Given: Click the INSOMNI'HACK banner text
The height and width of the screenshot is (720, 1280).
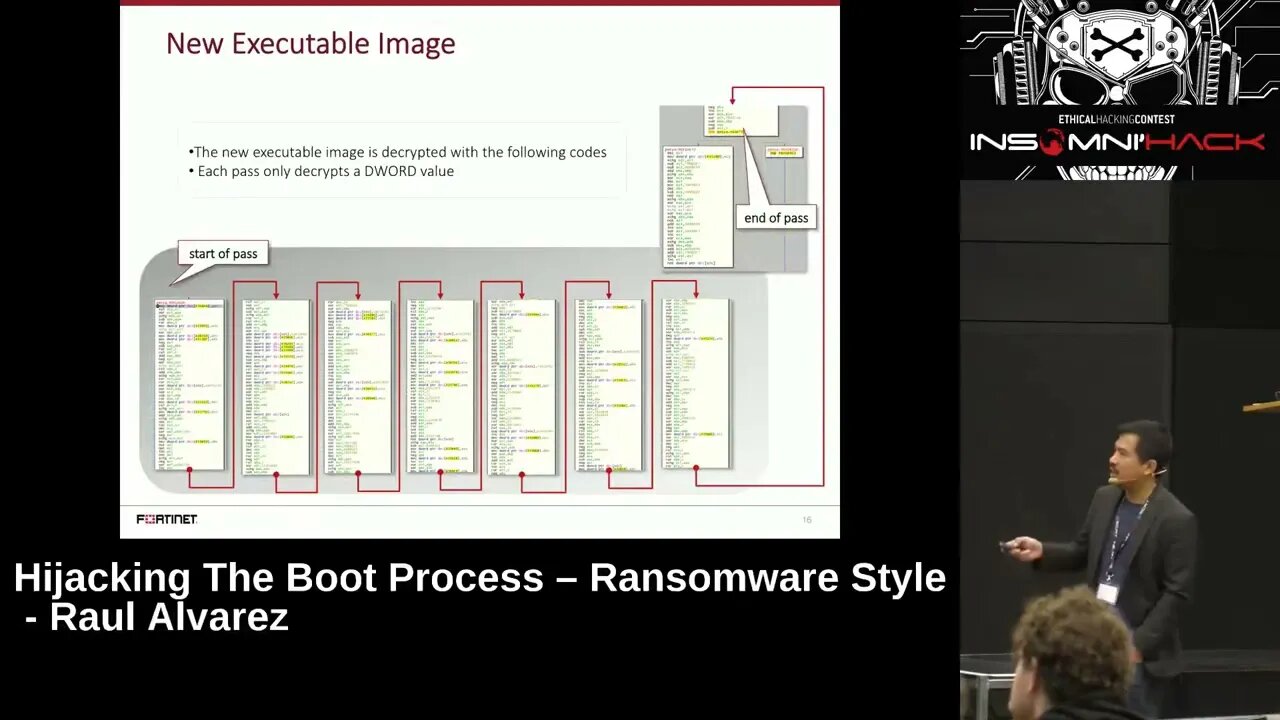Looking at the screenshot, I should coord(1117,143).
